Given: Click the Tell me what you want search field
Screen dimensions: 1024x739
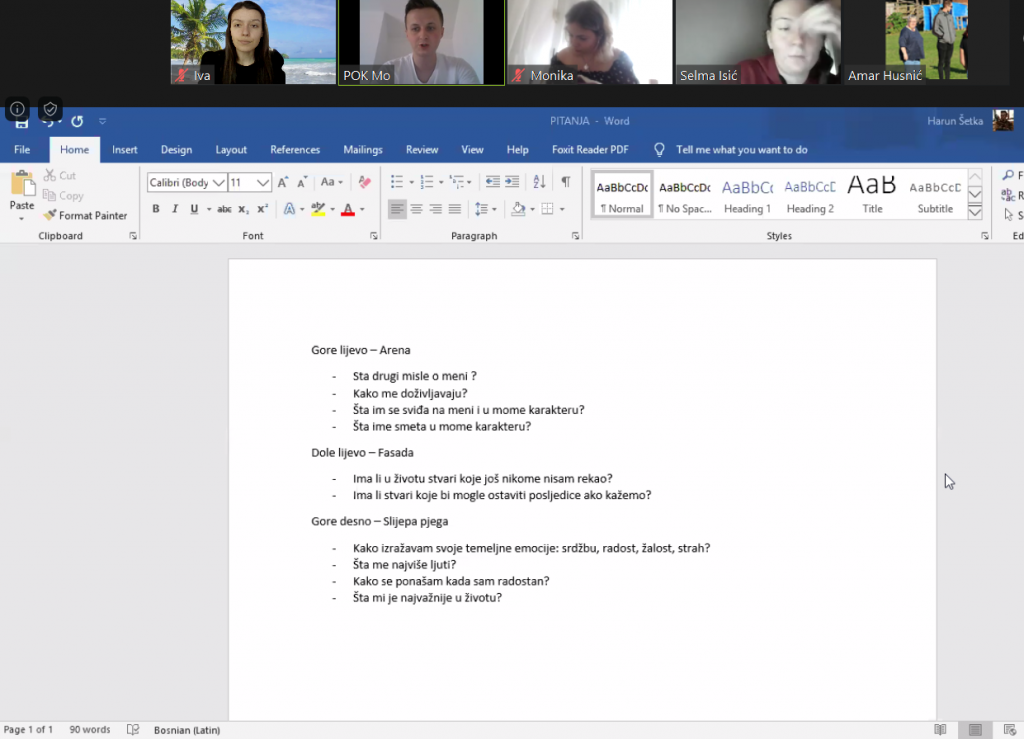Looking at the screenshot, I should [x=741, y=150].
